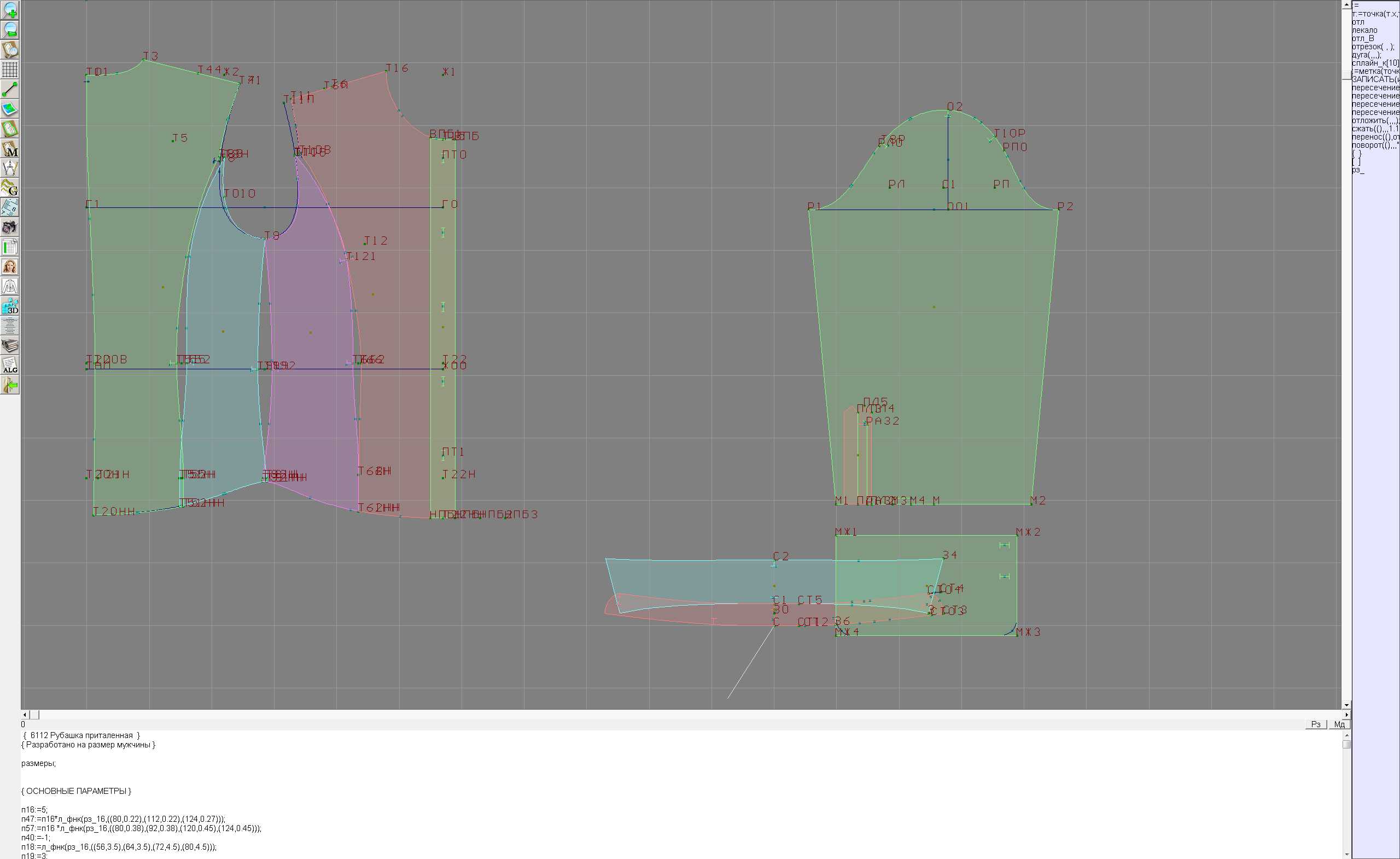The height and width of the screenshot is (859, 1400).
Task: Click the pattern with letter G icon
Action: pyautogui.click(x=10, y=188)
